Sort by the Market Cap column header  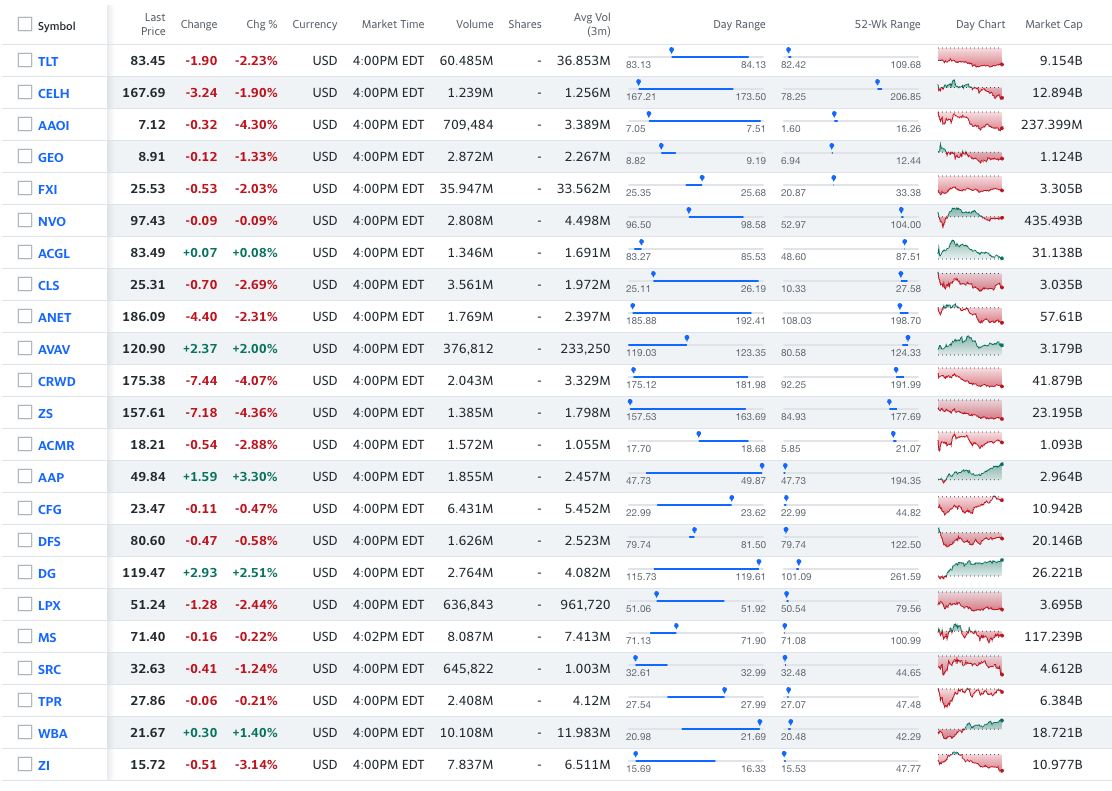[1054, 24]
